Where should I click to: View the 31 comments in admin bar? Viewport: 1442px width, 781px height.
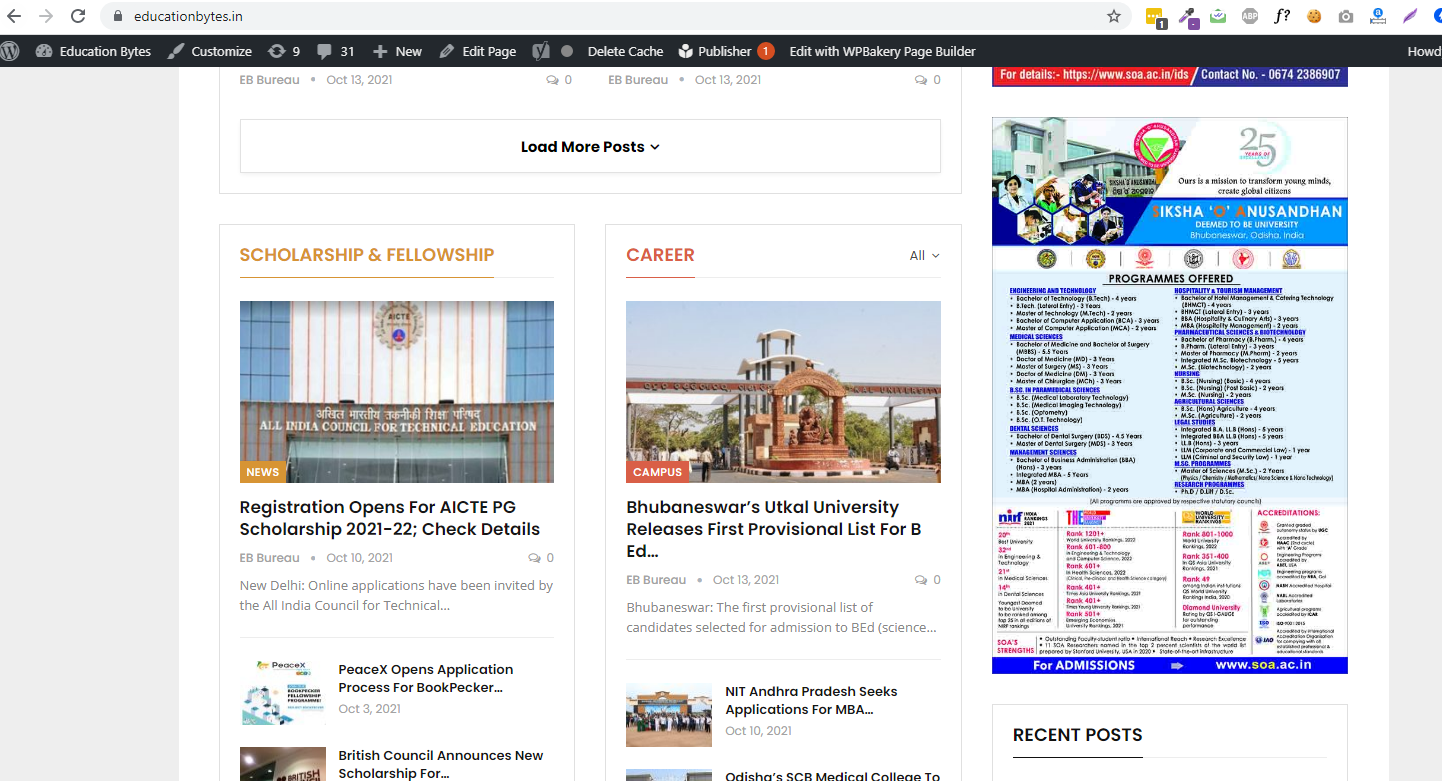click(335, 51)
